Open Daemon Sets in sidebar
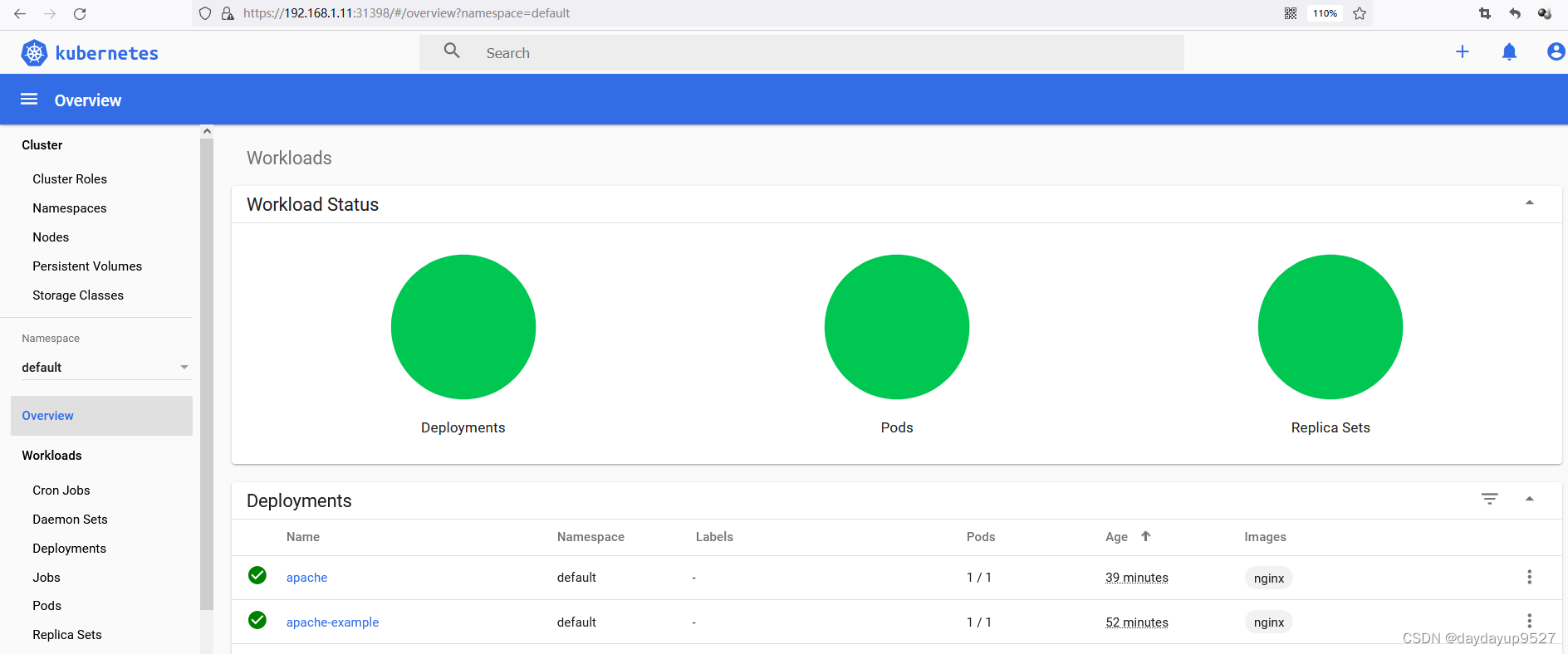The height and width of the screenshot is (654, 1568). (71, 520)
